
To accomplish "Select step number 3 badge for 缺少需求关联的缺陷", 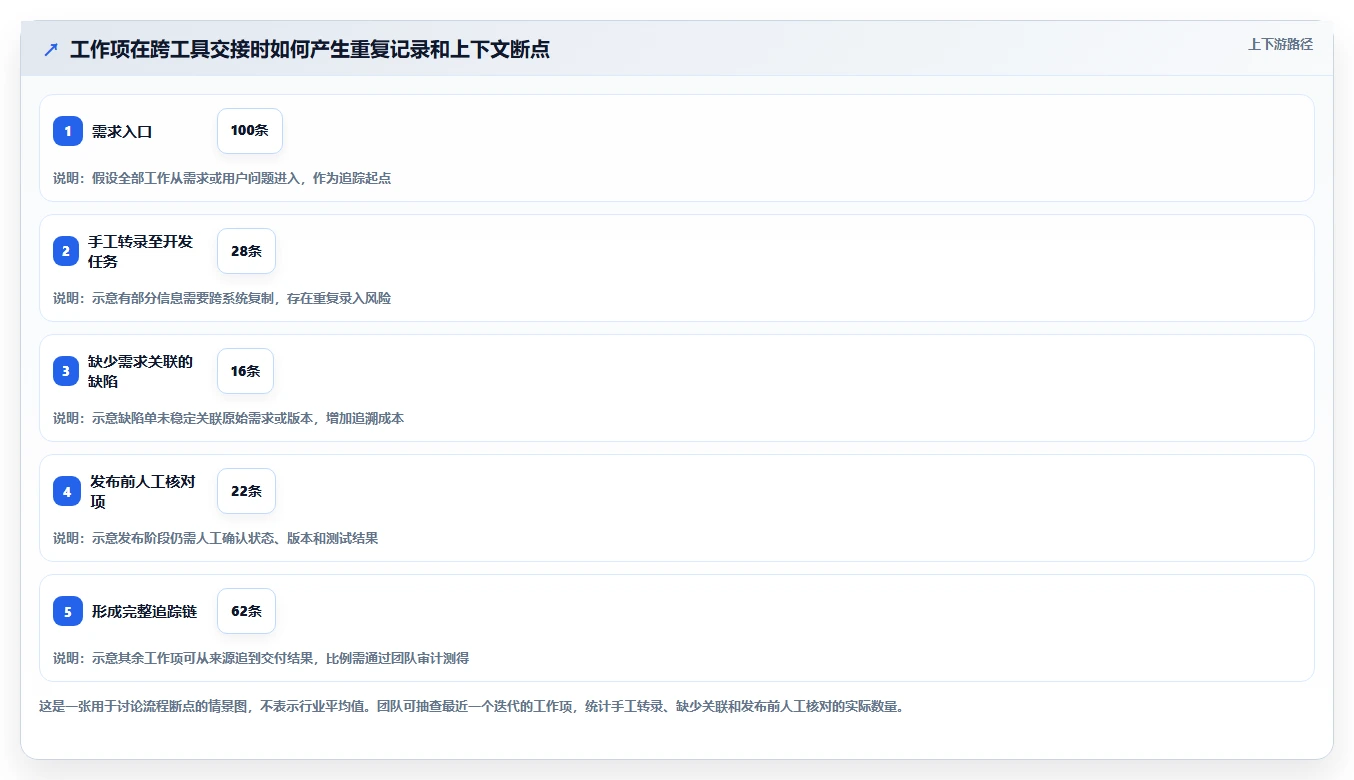I will click(x=66, y=371).
